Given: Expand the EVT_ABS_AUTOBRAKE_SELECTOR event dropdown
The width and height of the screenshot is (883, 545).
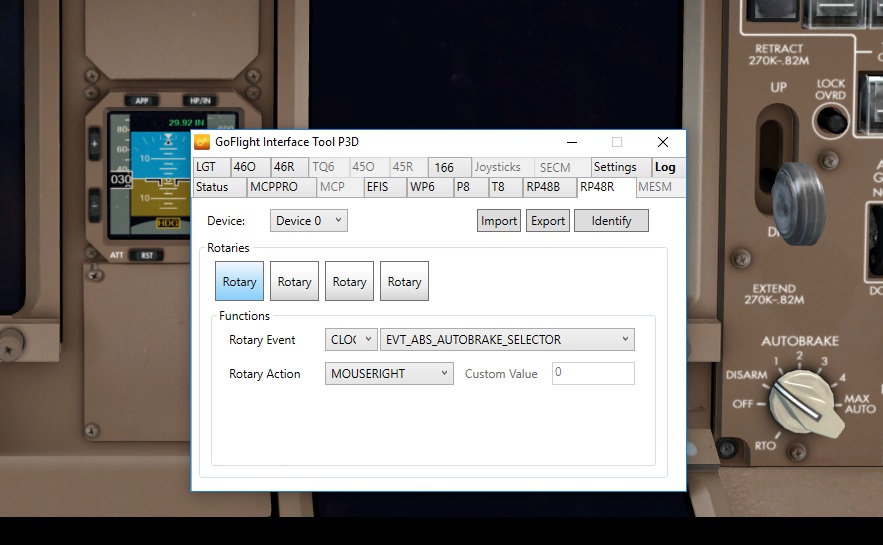Looking at the screenshot, I should coord(507,340).
